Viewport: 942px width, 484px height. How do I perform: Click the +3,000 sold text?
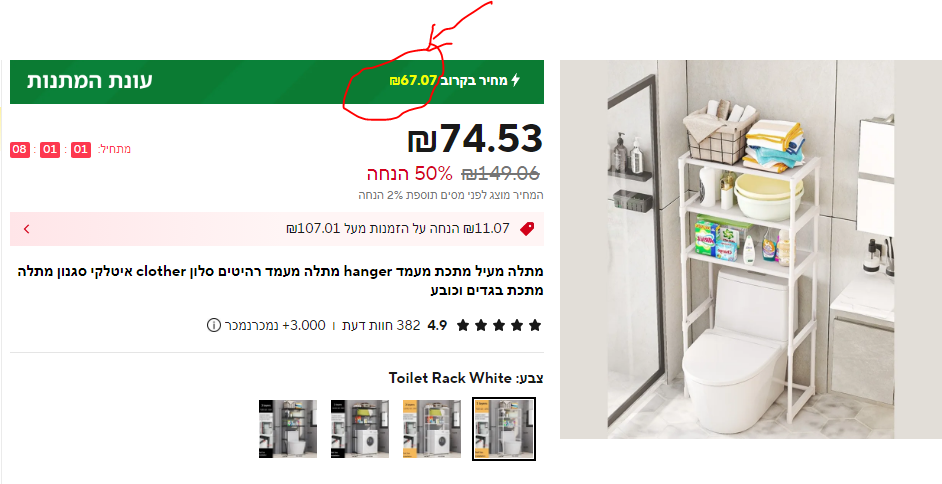(x=276, y=325)
